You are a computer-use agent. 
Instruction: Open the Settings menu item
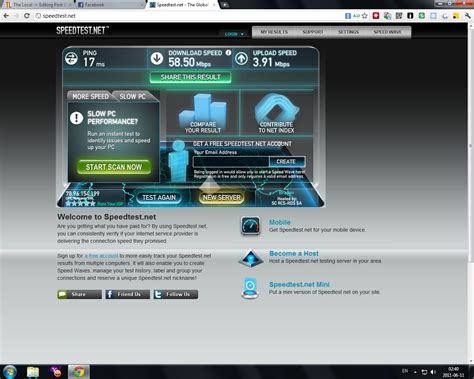click(348, 32)
